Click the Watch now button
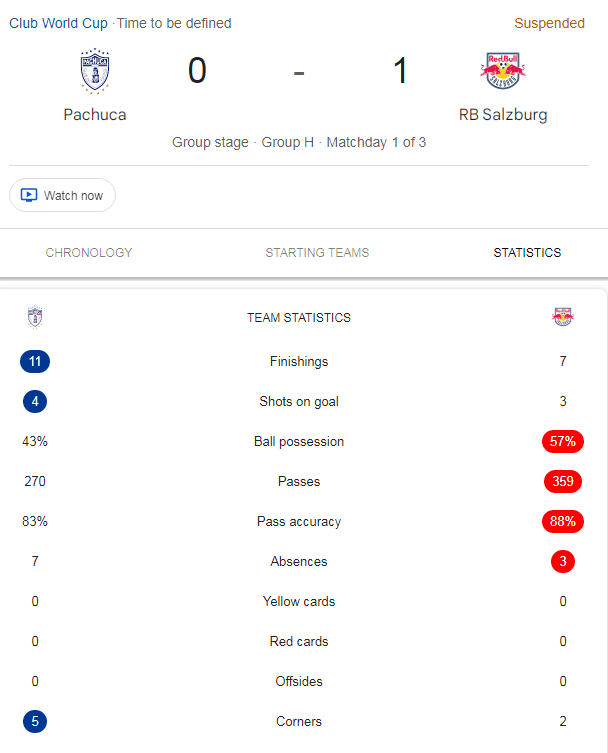The width and height of the screenshot is (608, 753). click(x=62, y=195)
